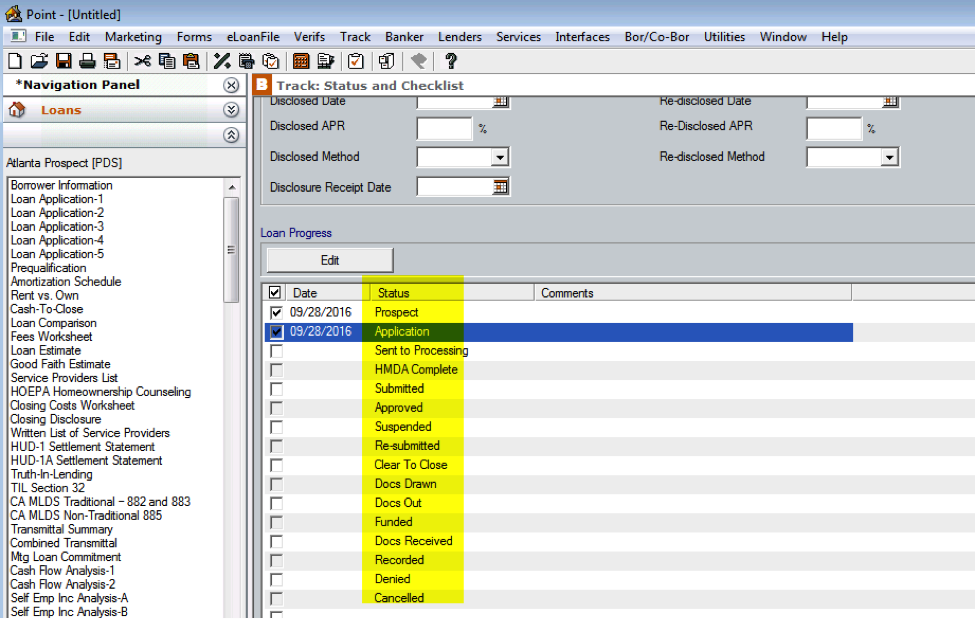Open the calculator icon in toolbar
This screenshot has width=975, height=619.
301,61
